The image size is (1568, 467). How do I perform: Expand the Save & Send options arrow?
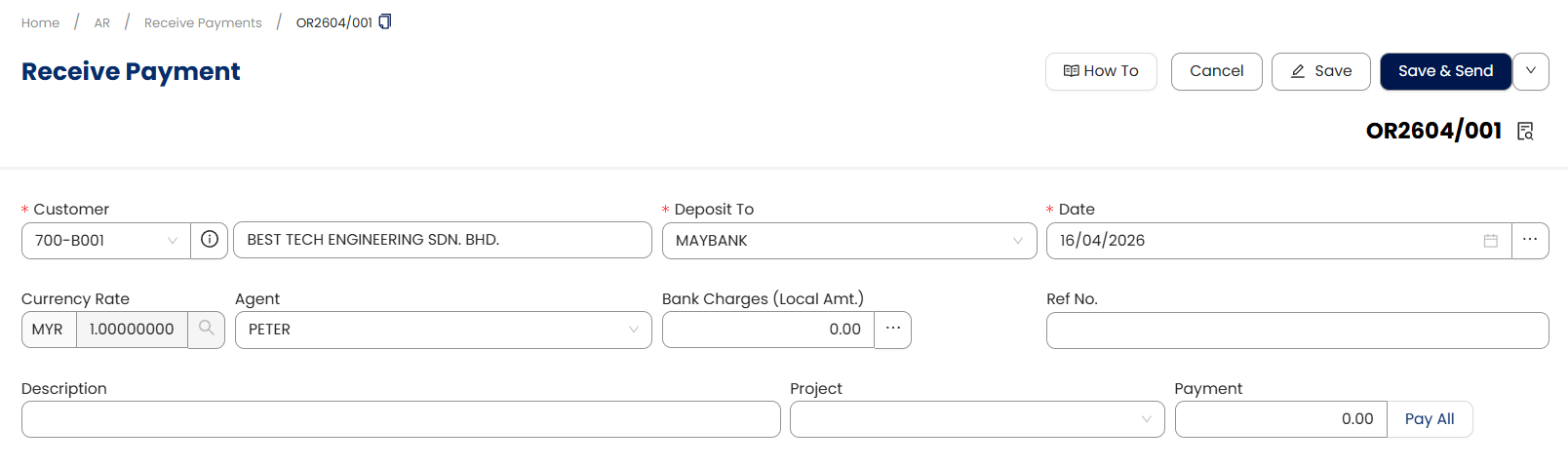click(1531, 71)
